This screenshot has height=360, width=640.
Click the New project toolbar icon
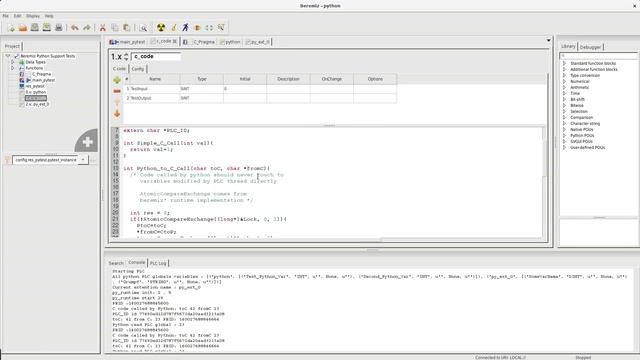pos(11,28)
